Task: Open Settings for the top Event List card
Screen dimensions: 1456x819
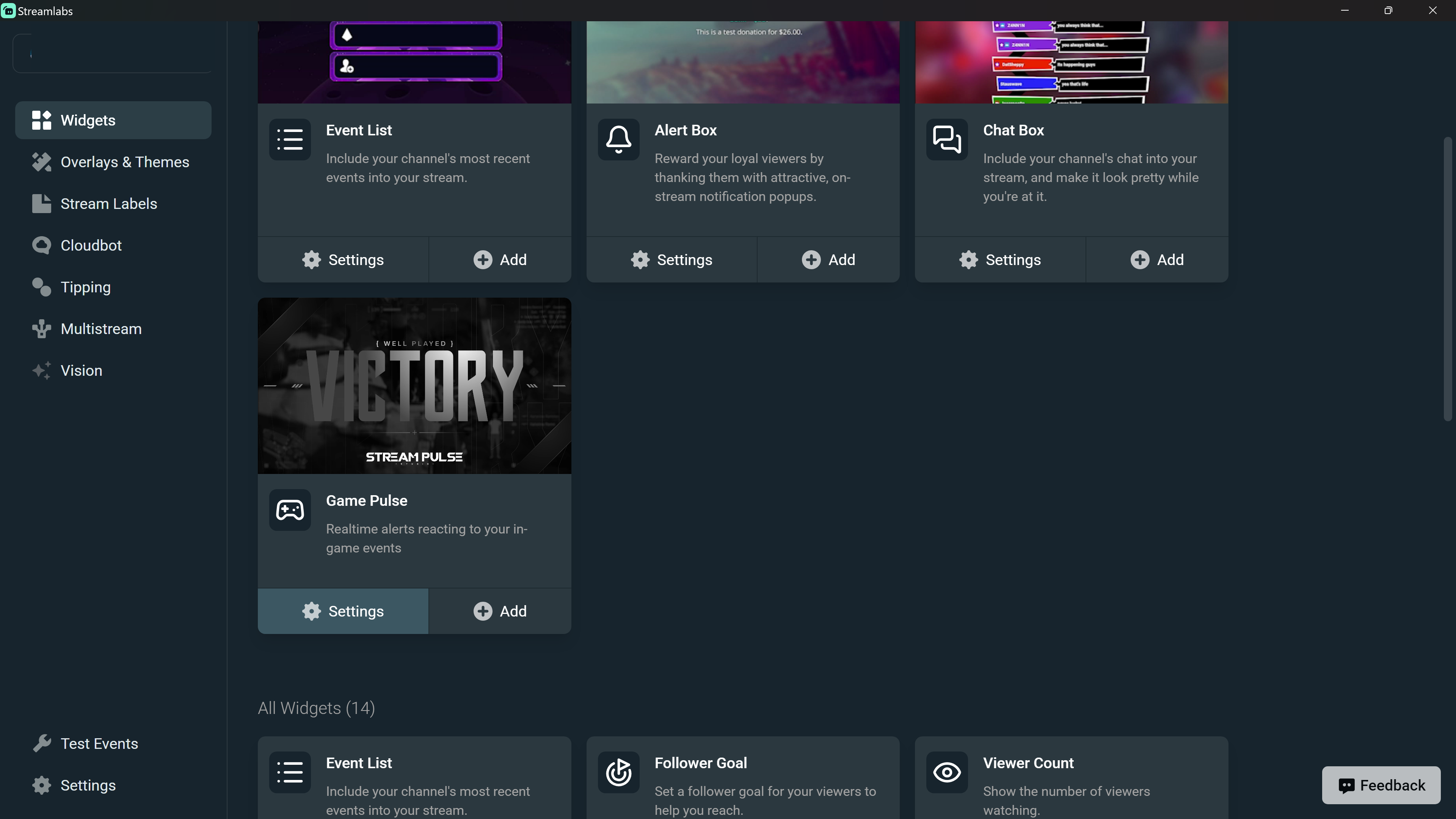Action: [x=343, y=259]
